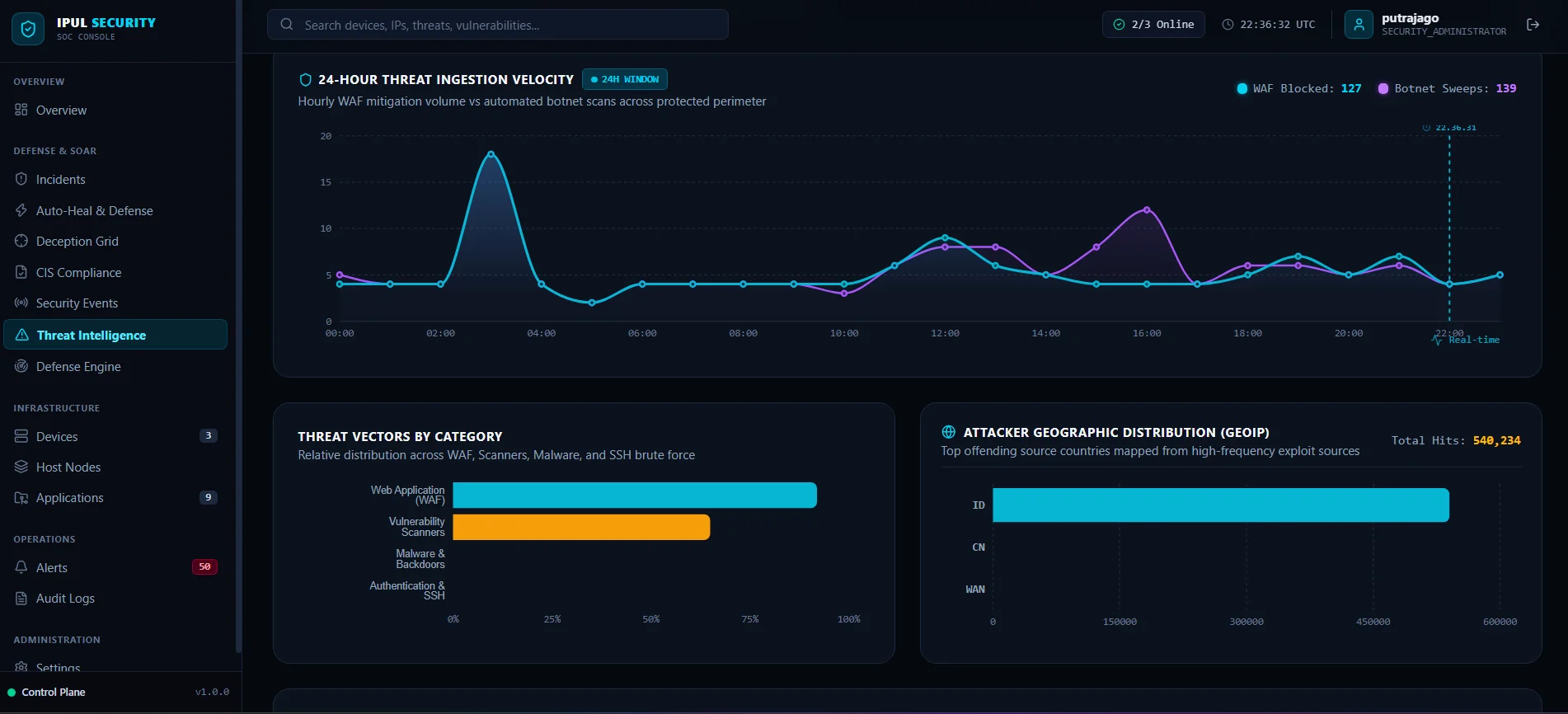1568x714 pixels.
Task: Open the Devices list
Action: click(115, 436)
